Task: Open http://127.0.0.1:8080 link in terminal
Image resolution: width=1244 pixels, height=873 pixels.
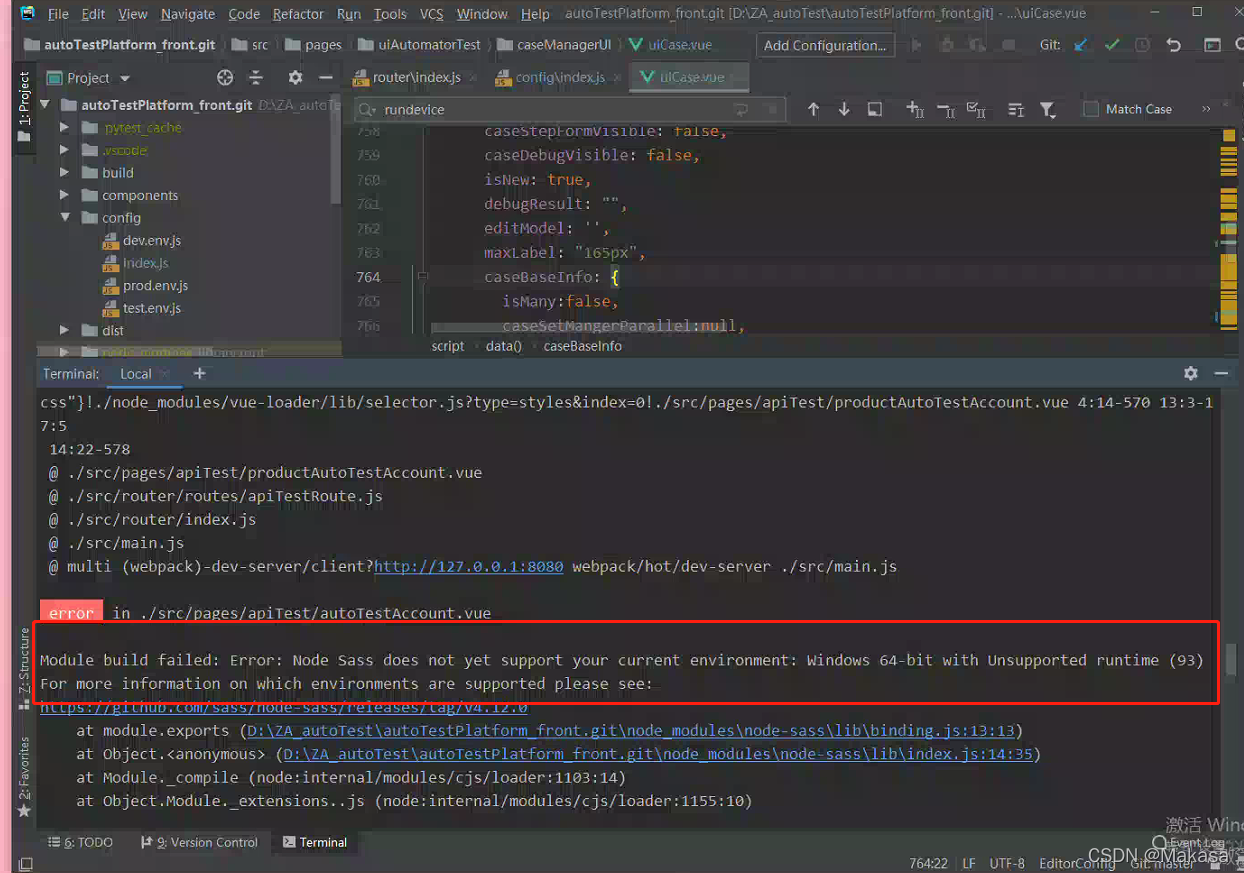Action: (x=469, y=566)
